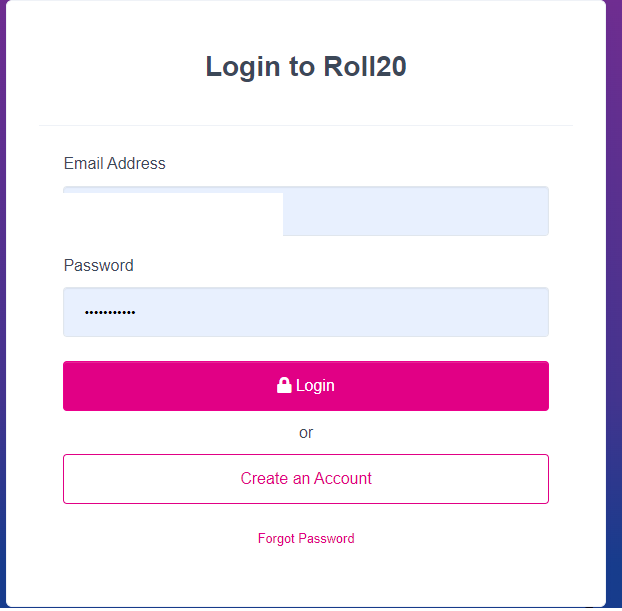Click the "Create an Account" text
The width and height of the screenshot is (622, 611).
306,479
